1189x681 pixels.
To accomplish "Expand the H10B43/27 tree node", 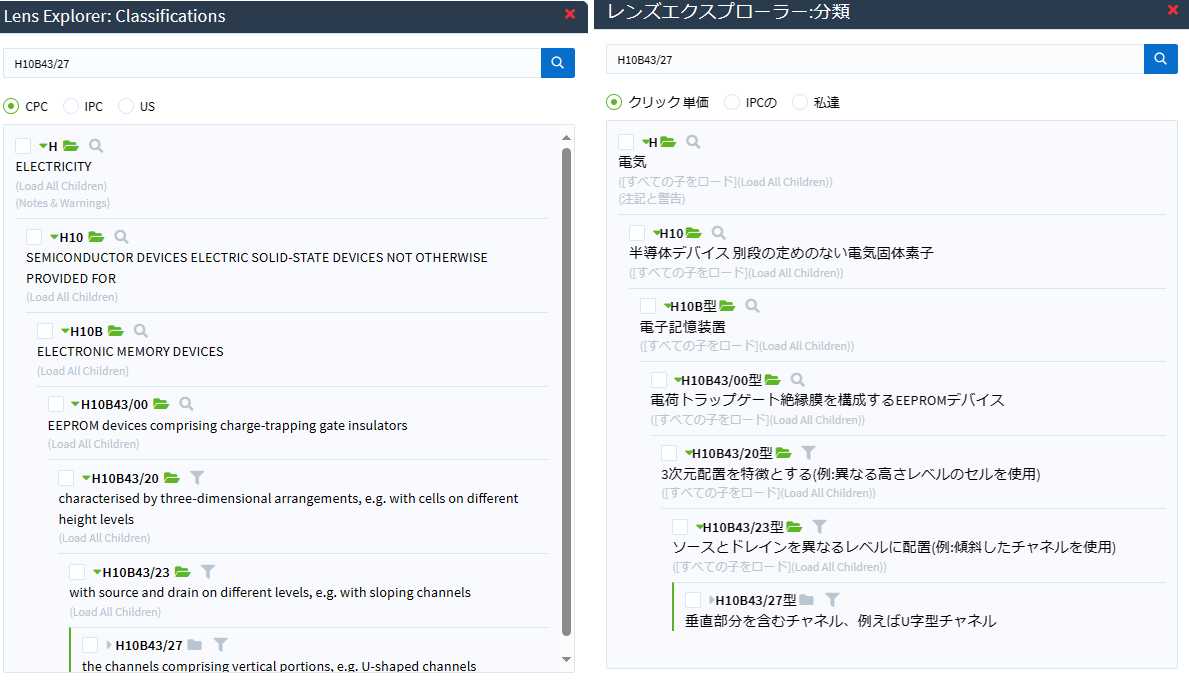I will [x=109, y=645].
